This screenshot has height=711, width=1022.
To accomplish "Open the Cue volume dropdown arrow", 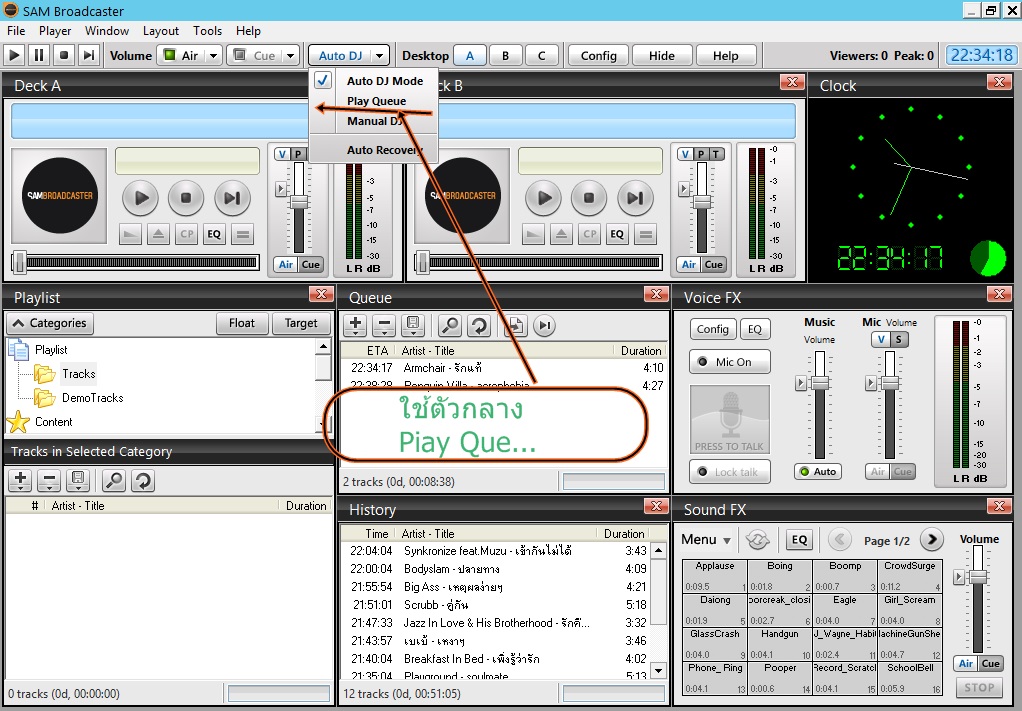I will (291, 55).
